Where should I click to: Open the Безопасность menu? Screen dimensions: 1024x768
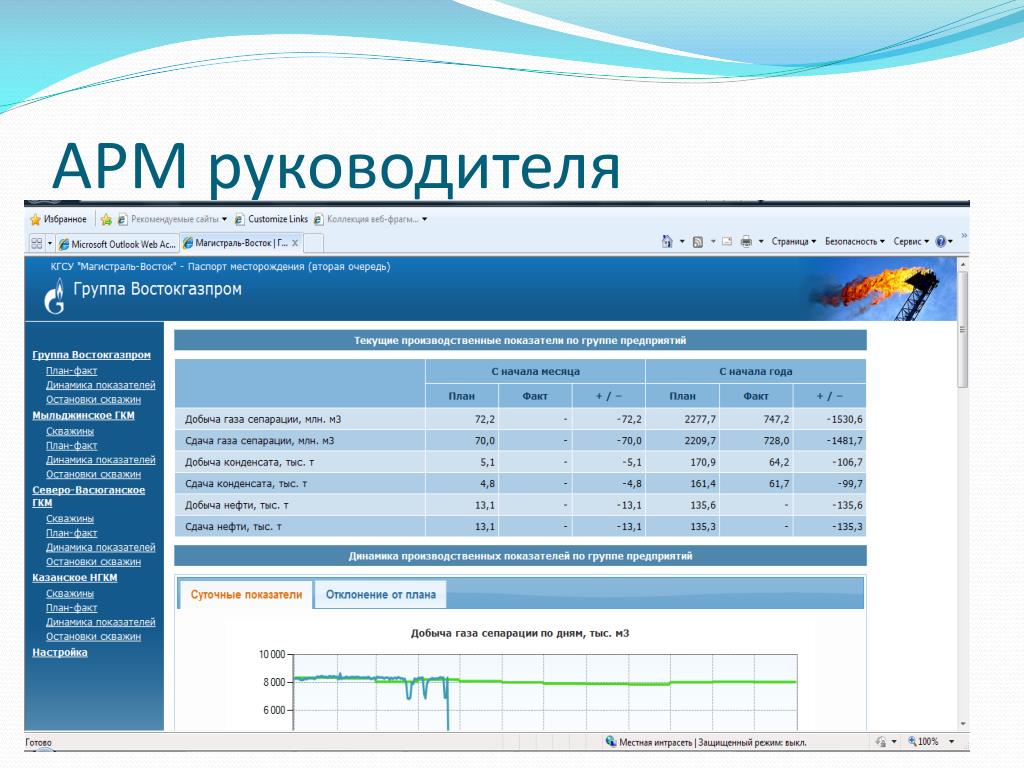pos(855,242)
